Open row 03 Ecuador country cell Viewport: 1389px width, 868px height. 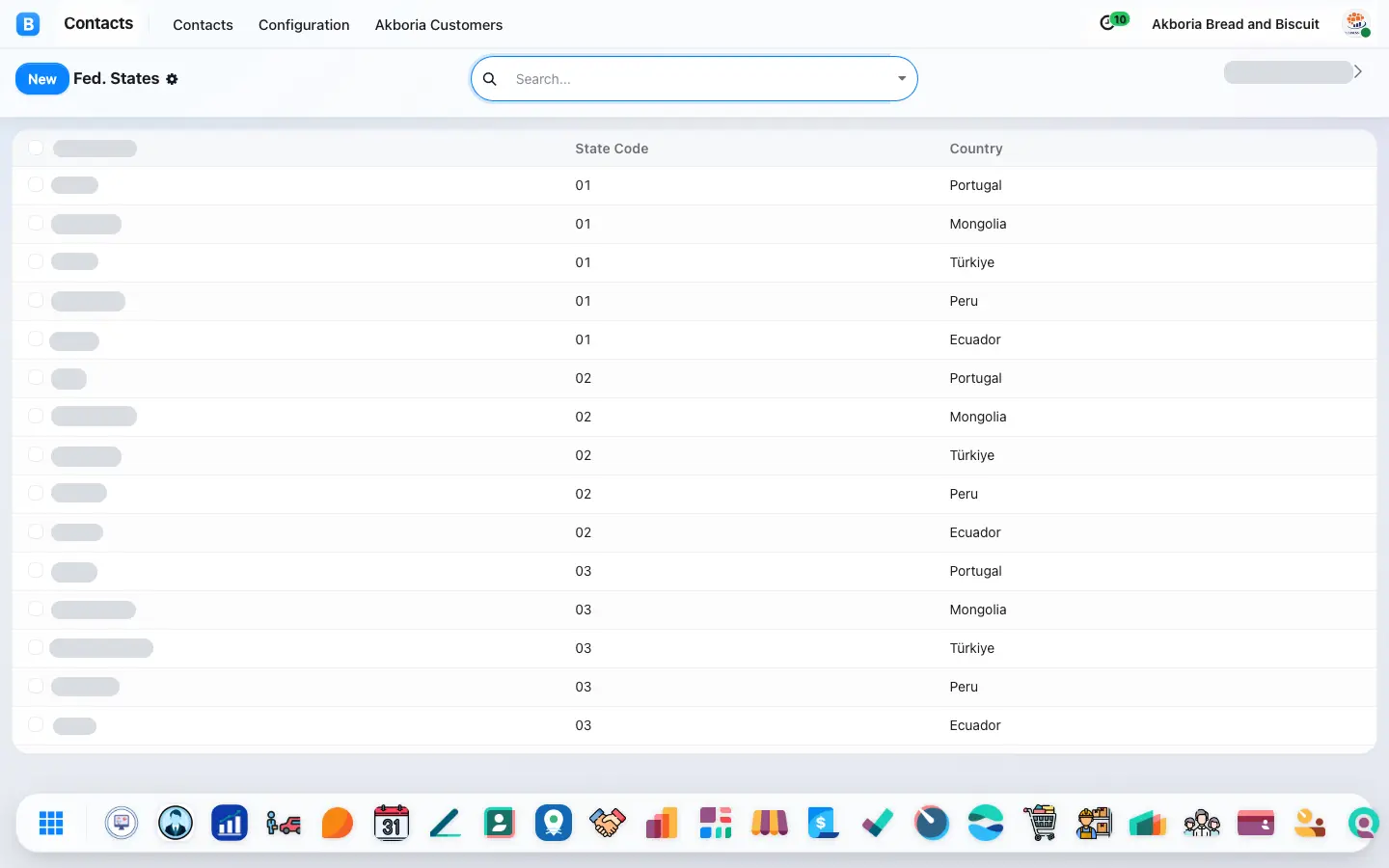pyautogui.click(x=975, y=725)
